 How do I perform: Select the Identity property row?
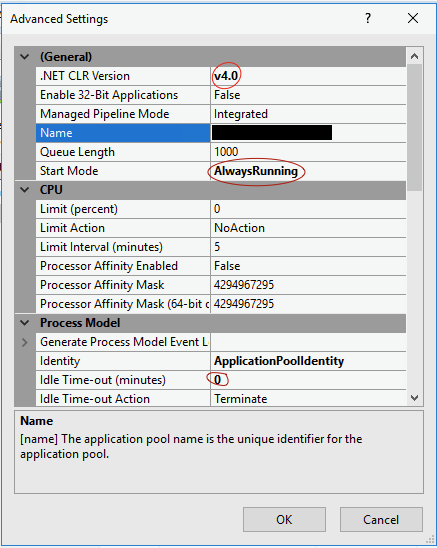click(221, 361)
